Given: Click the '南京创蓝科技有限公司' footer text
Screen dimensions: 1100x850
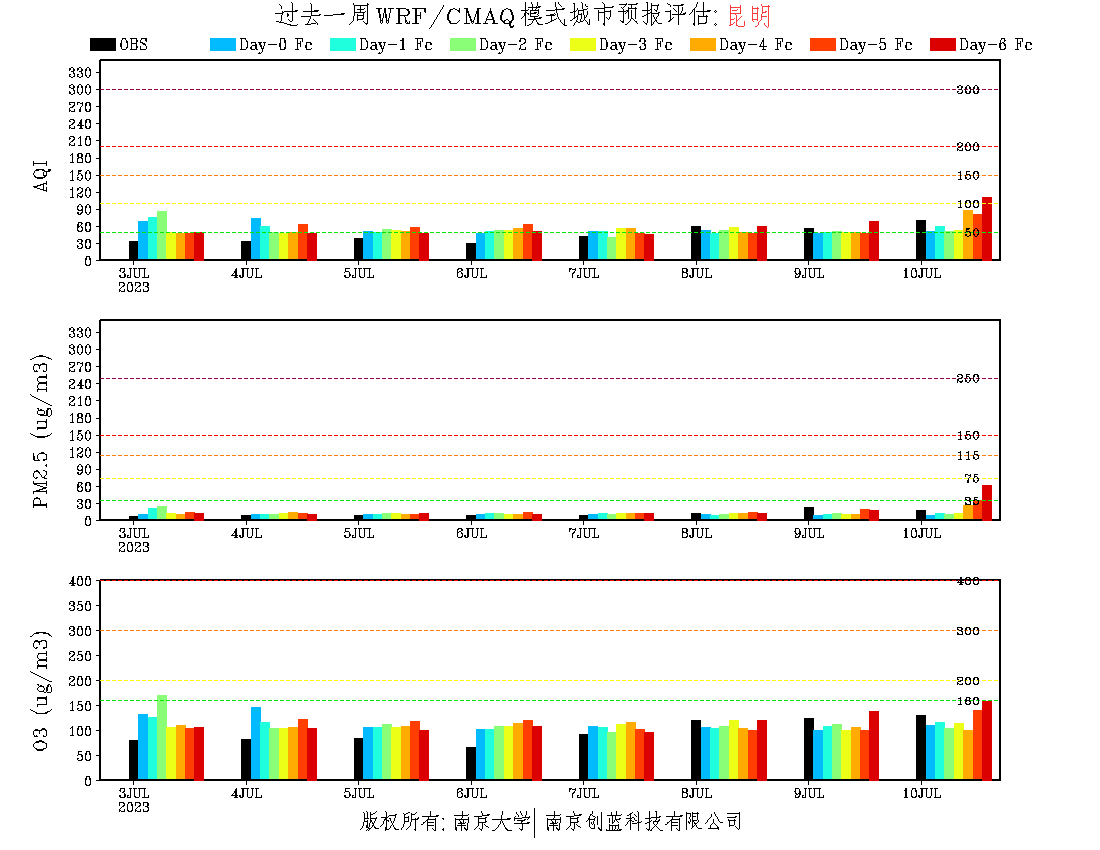Looking at the screenshot, I should click(643, 821).
